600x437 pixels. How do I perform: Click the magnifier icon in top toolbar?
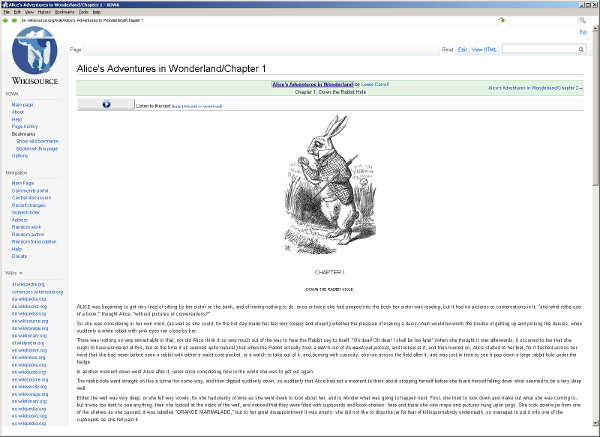click(582, 19)
